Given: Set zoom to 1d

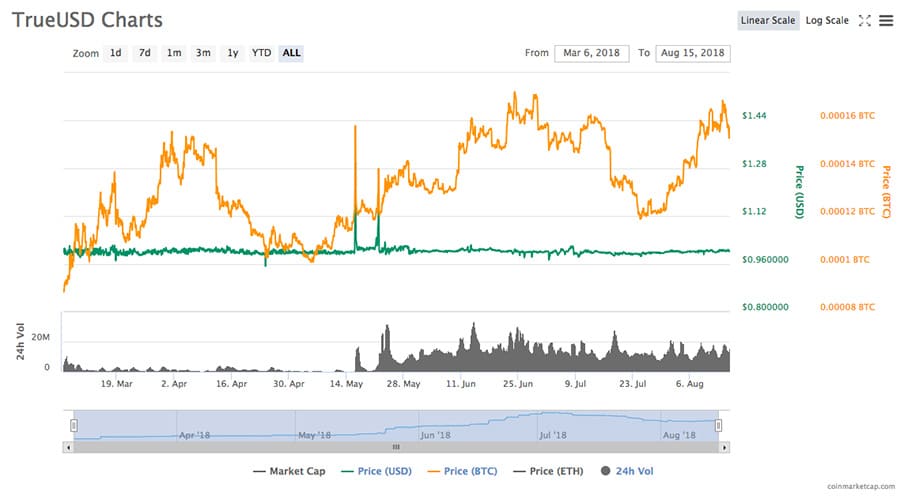Looking at the screenshot, I should 116,53.
